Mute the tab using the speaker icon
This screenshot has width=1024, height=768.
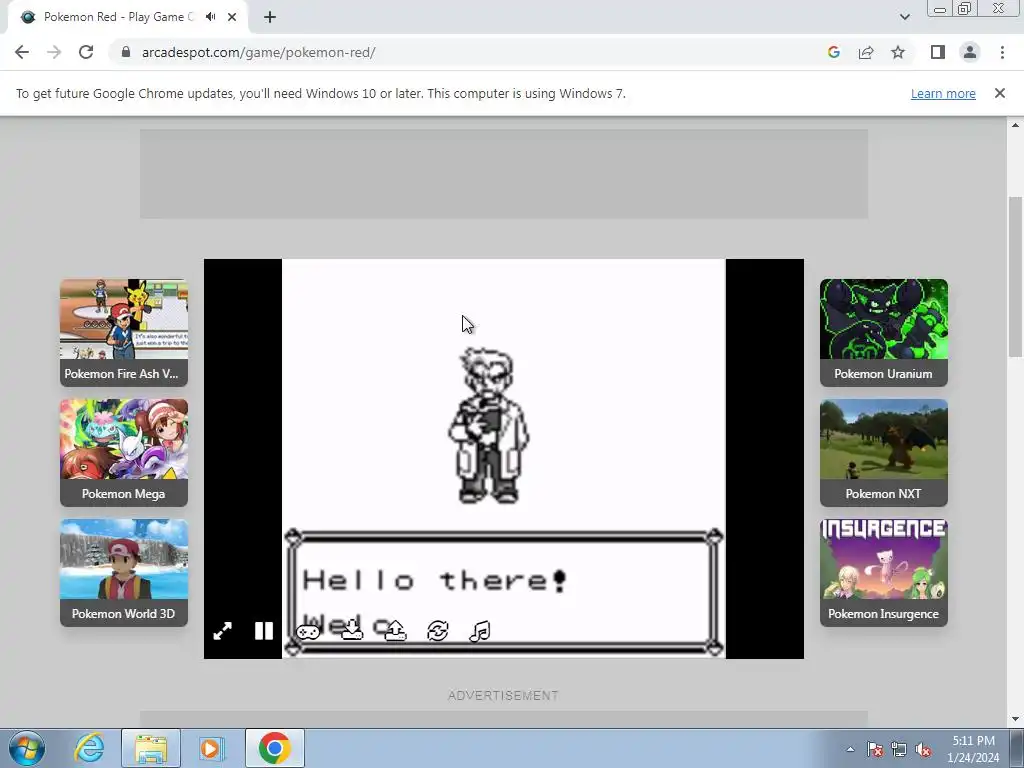pyautogui.click(x=210, y=17)
